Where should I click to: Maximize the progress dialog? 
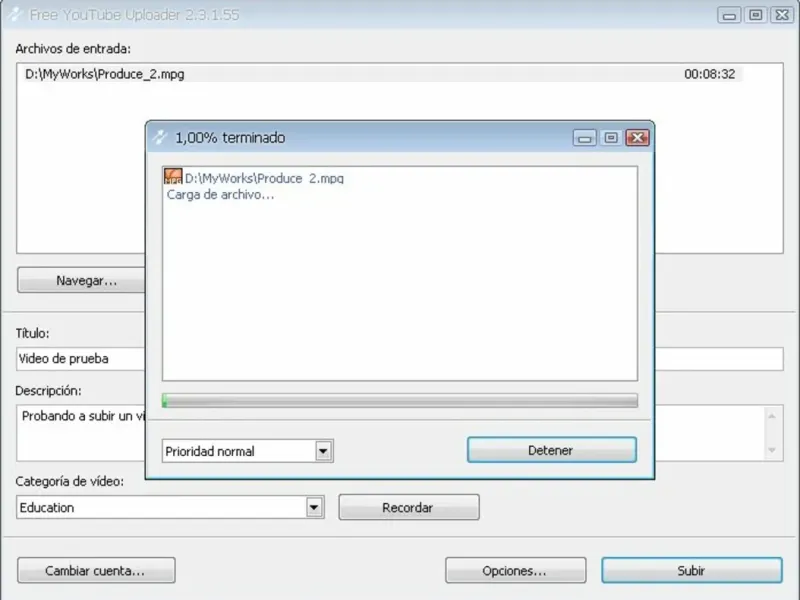point(611,138)
